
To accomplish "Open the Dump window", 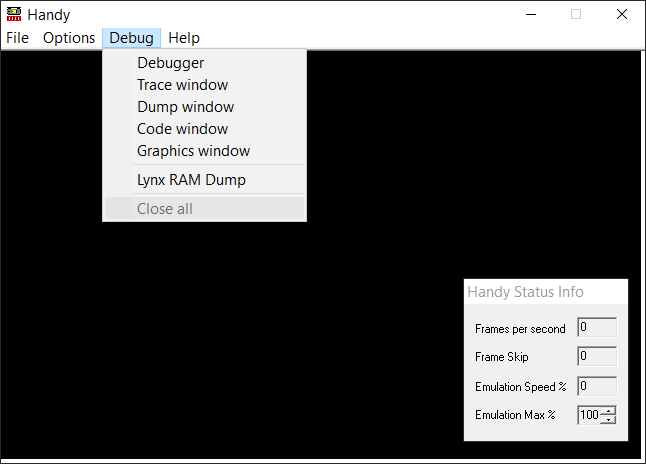I will tap(204, 107).
